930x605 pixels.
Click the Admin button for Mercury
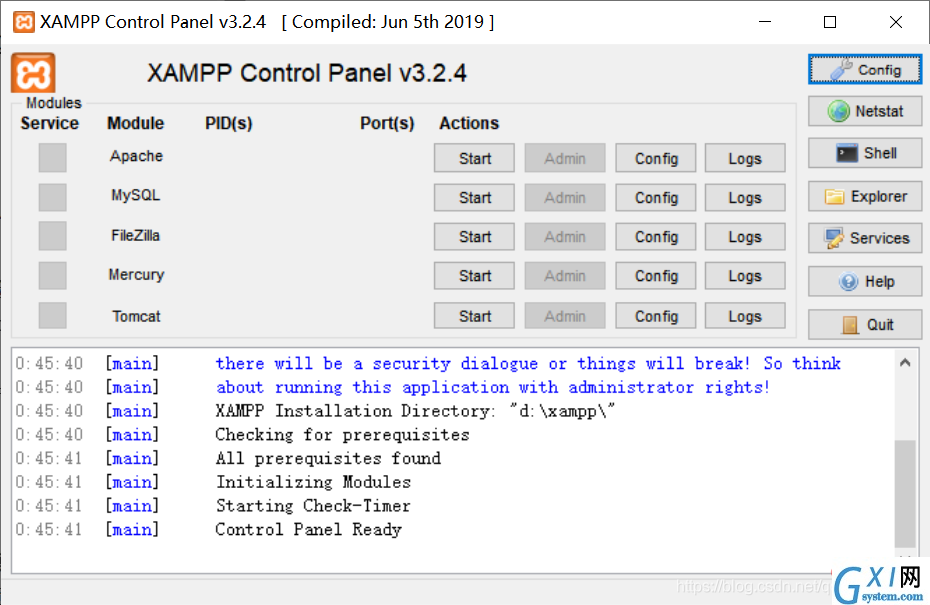point(565,276)
